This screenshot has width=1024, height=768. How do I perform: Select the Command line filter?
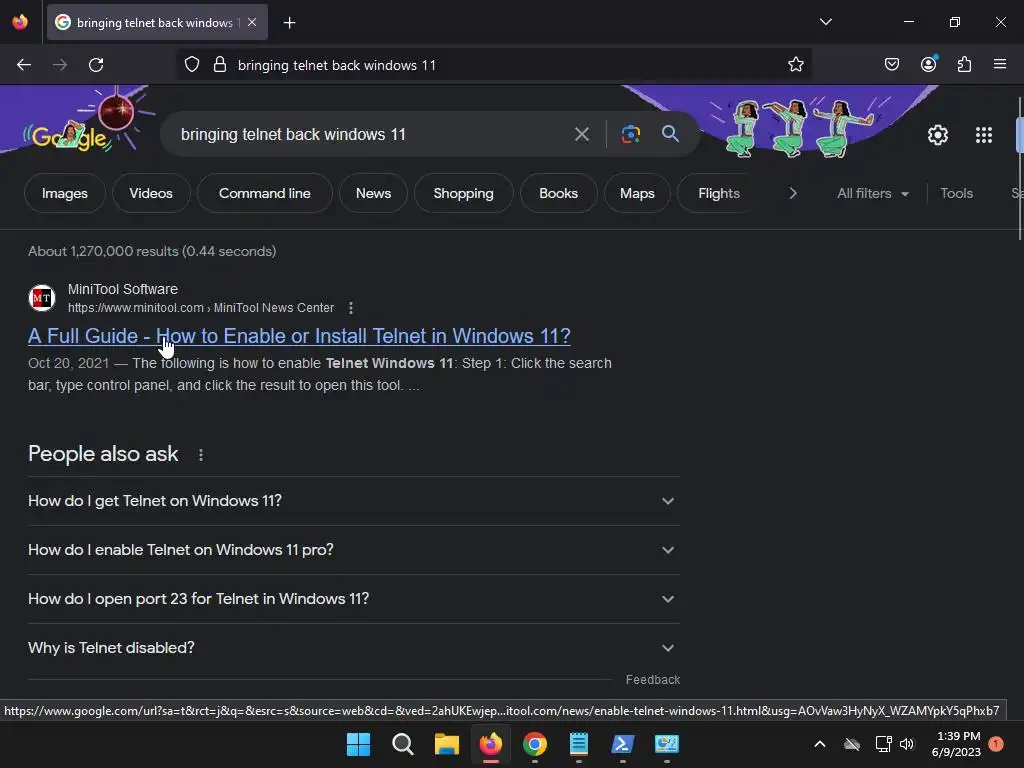264,193
